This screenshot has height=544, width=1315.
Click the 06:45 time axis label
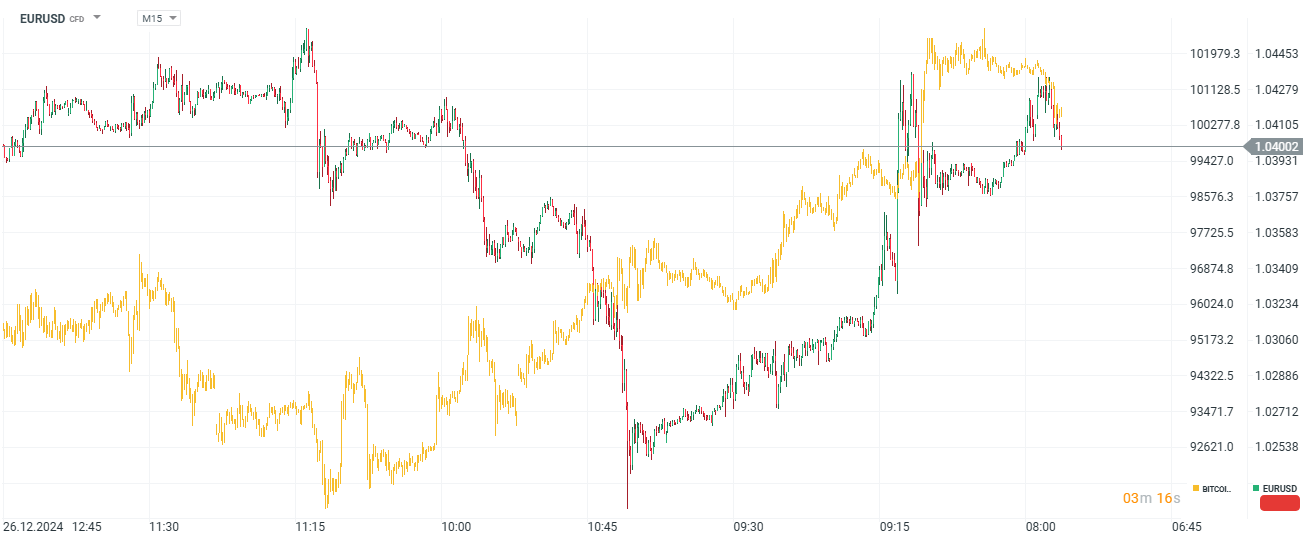coord(1187,526)
